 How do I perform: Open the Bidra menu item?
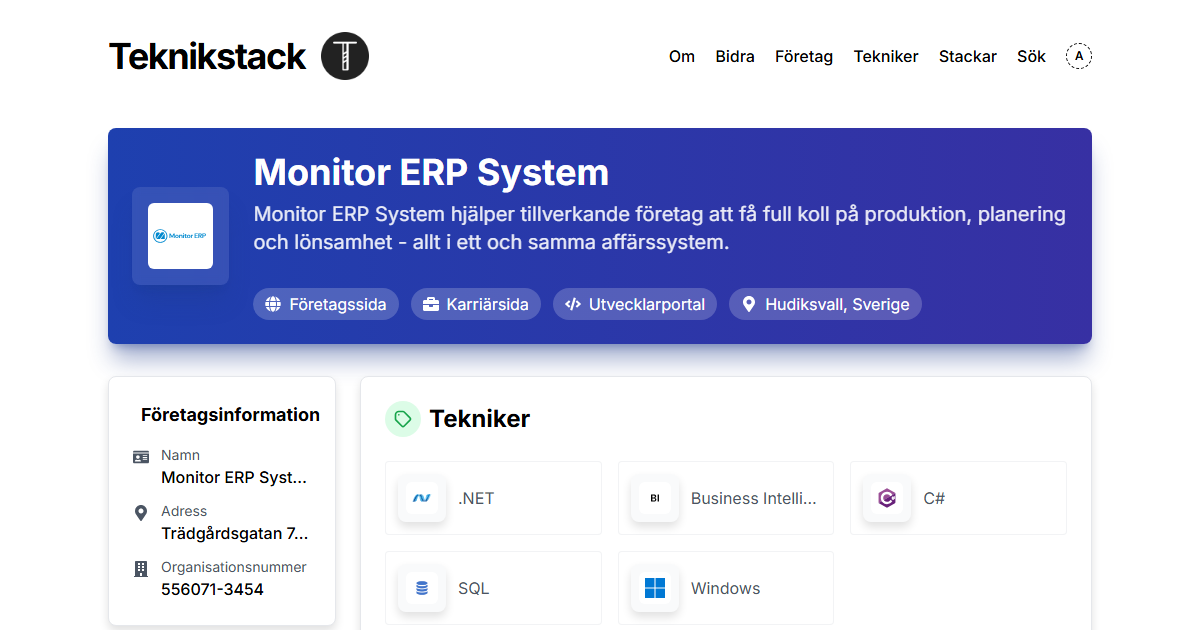(735, 57)
